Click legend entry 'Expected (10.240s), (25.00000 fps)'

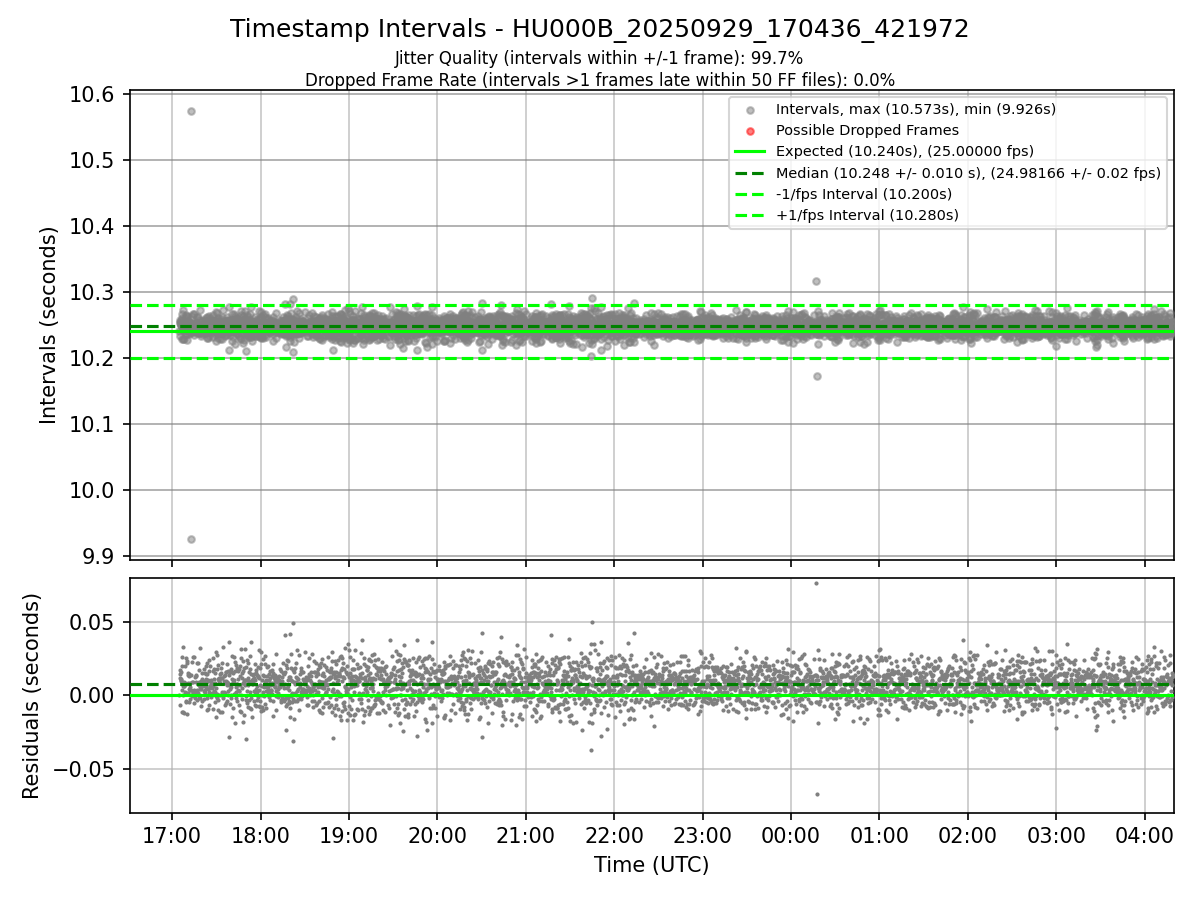(x=904, y=151)
